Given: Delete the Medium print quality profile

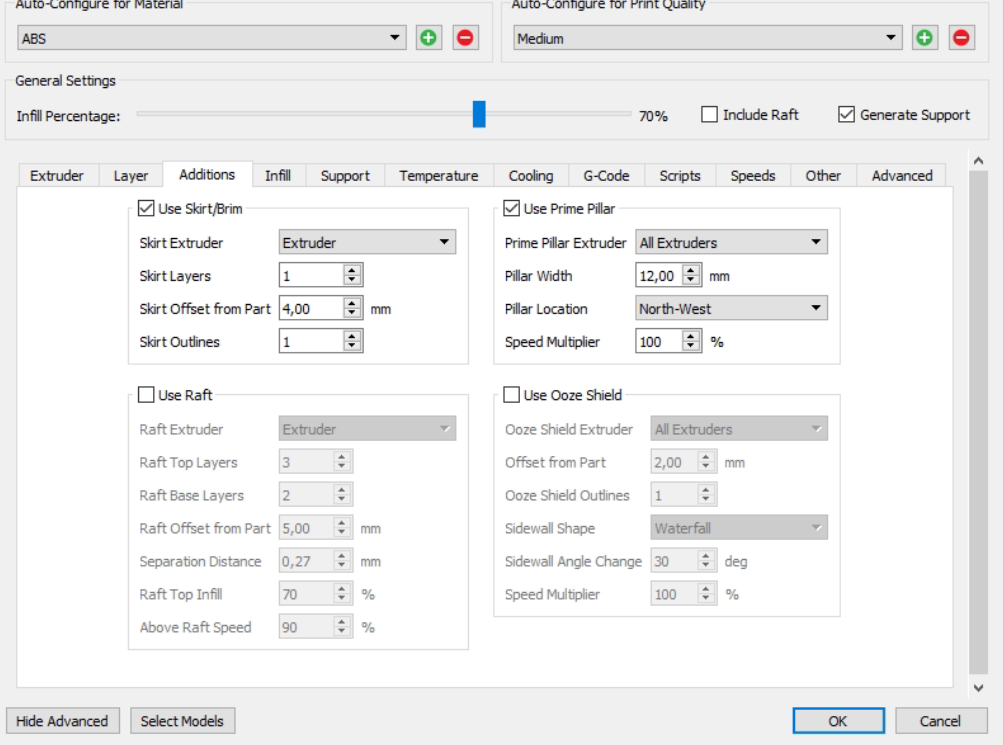Looking at the screenshot, I should (961, 38).
